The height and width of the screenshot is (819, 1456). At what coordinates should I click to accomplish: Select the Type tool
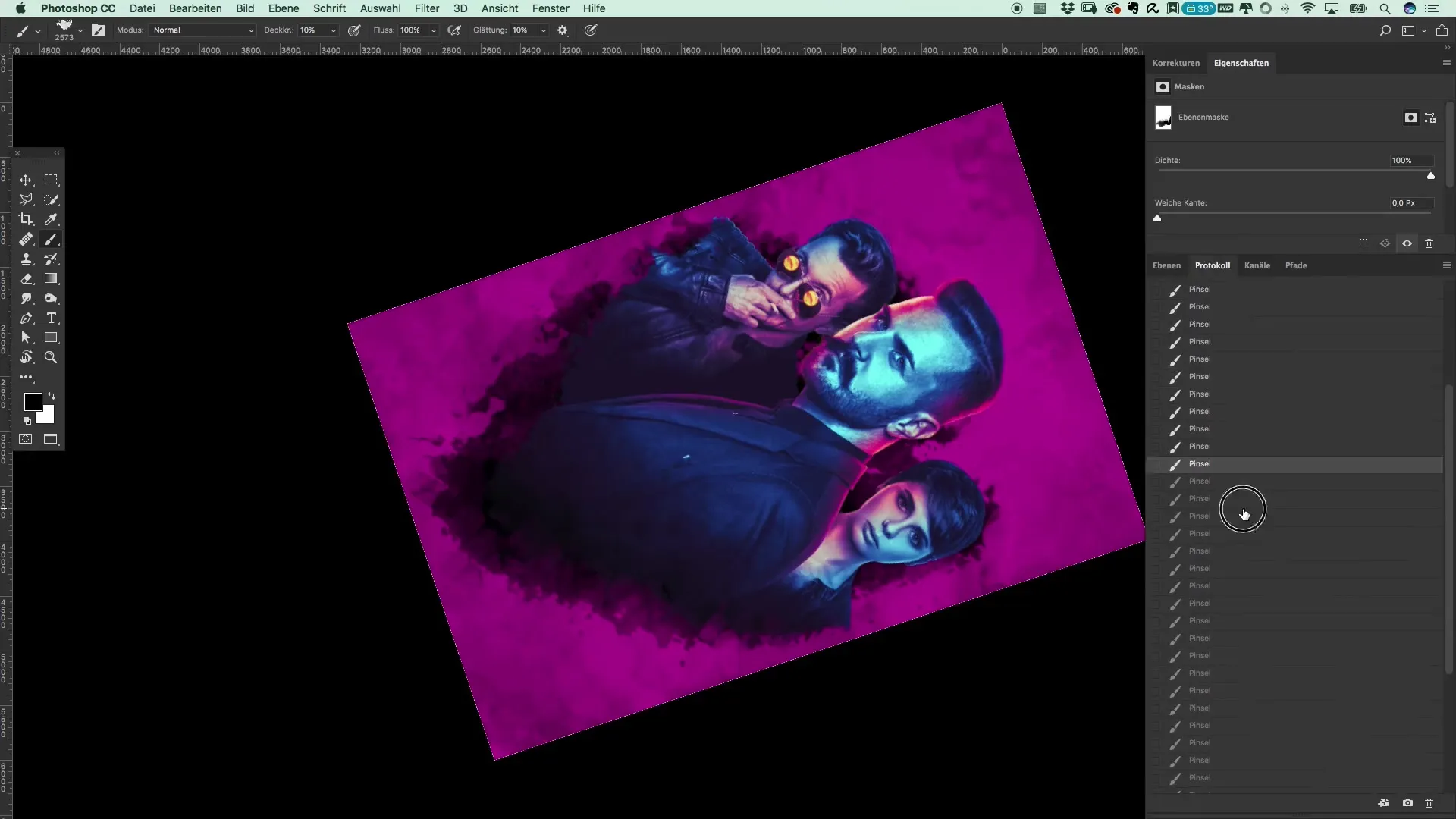click(x=51, y=318)
